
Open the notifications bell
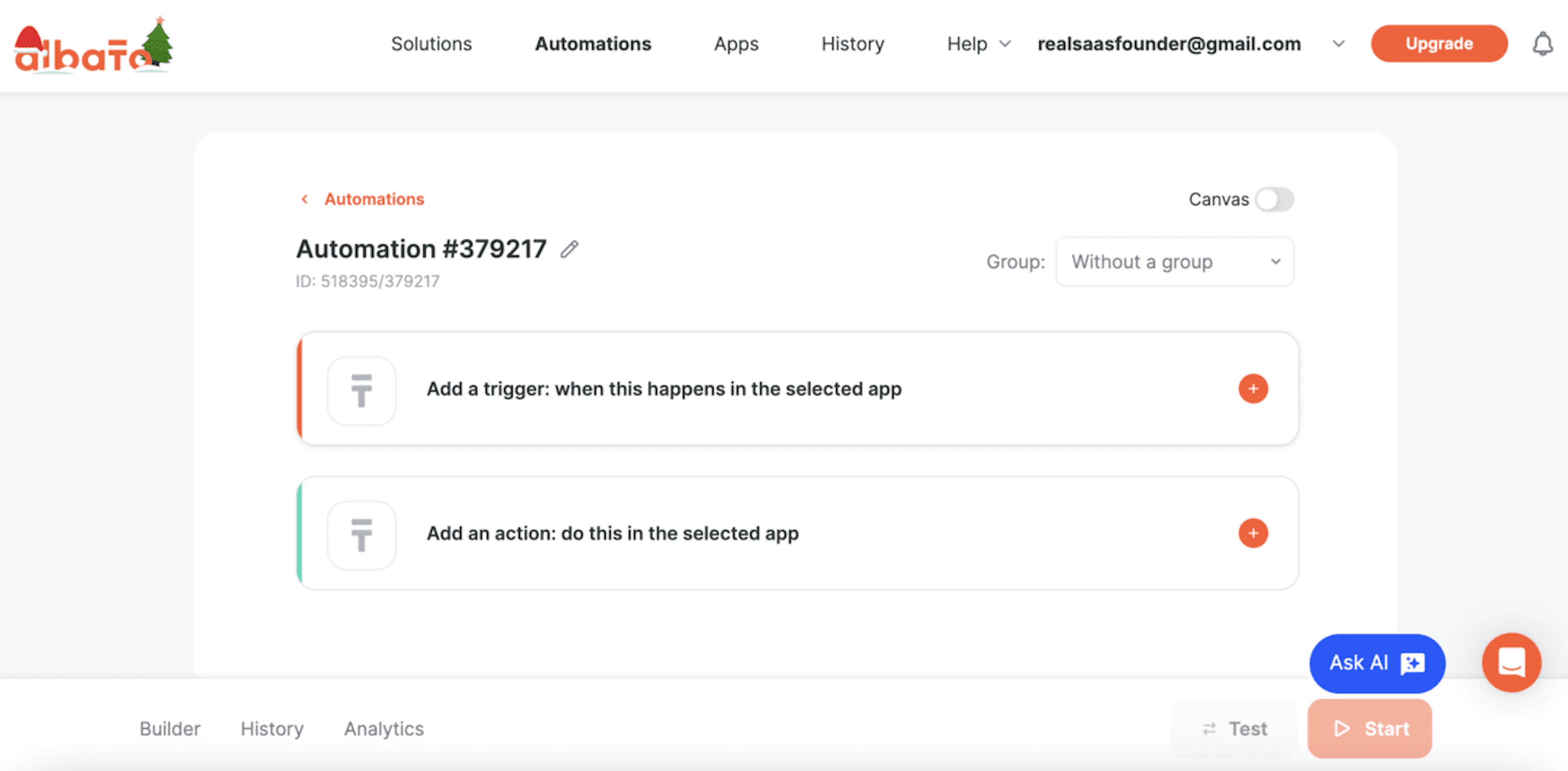coord(1542,44)
